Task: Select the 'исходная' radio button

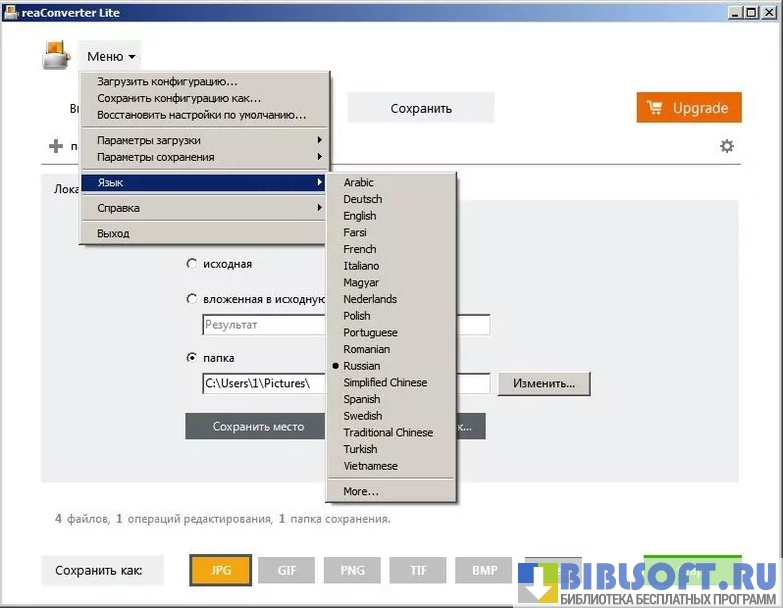Action: (192, 264)
